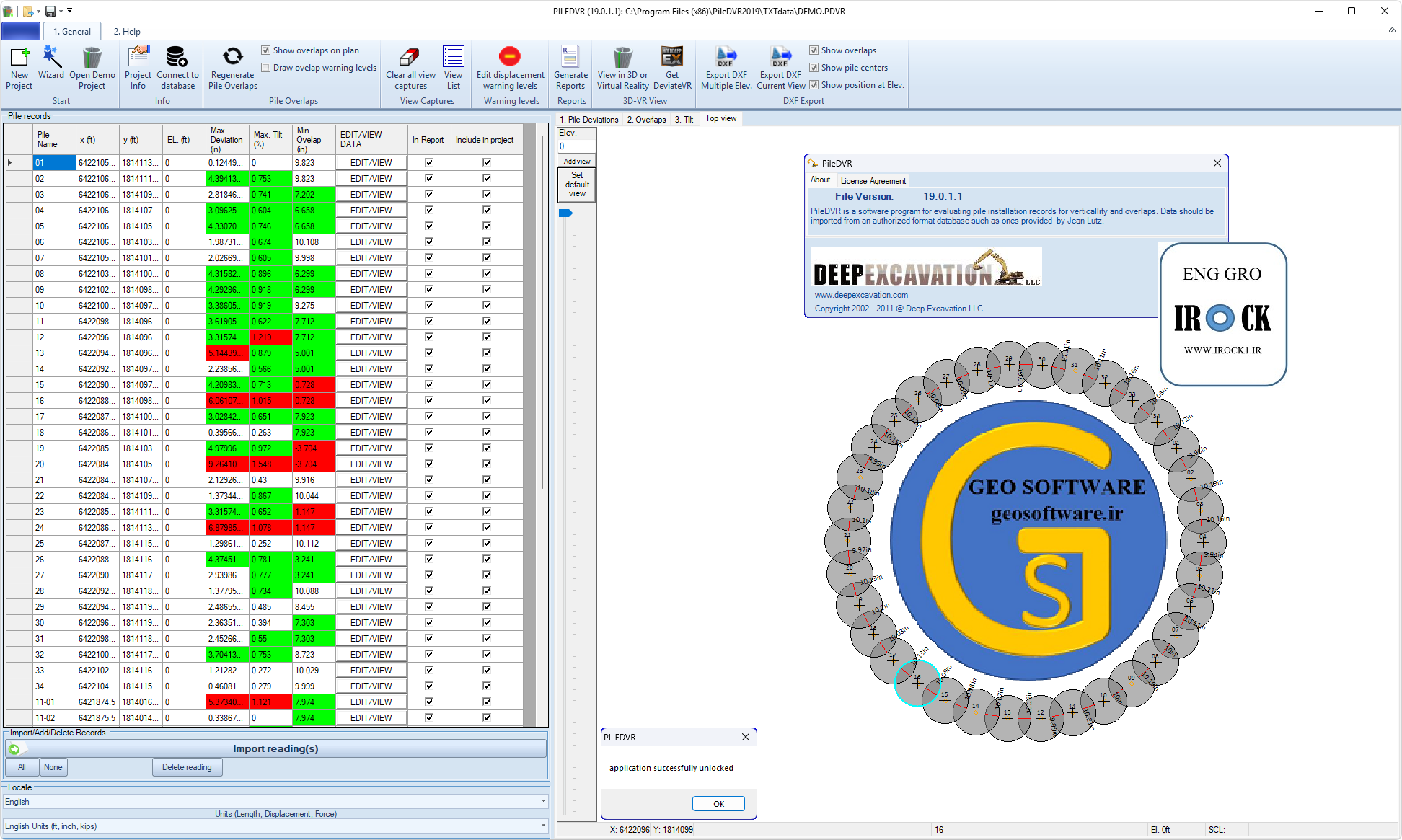The height and width of the screenshot is (840, 1402).
Task: Open the English Units dropdown
Action: tap(543, 826)
